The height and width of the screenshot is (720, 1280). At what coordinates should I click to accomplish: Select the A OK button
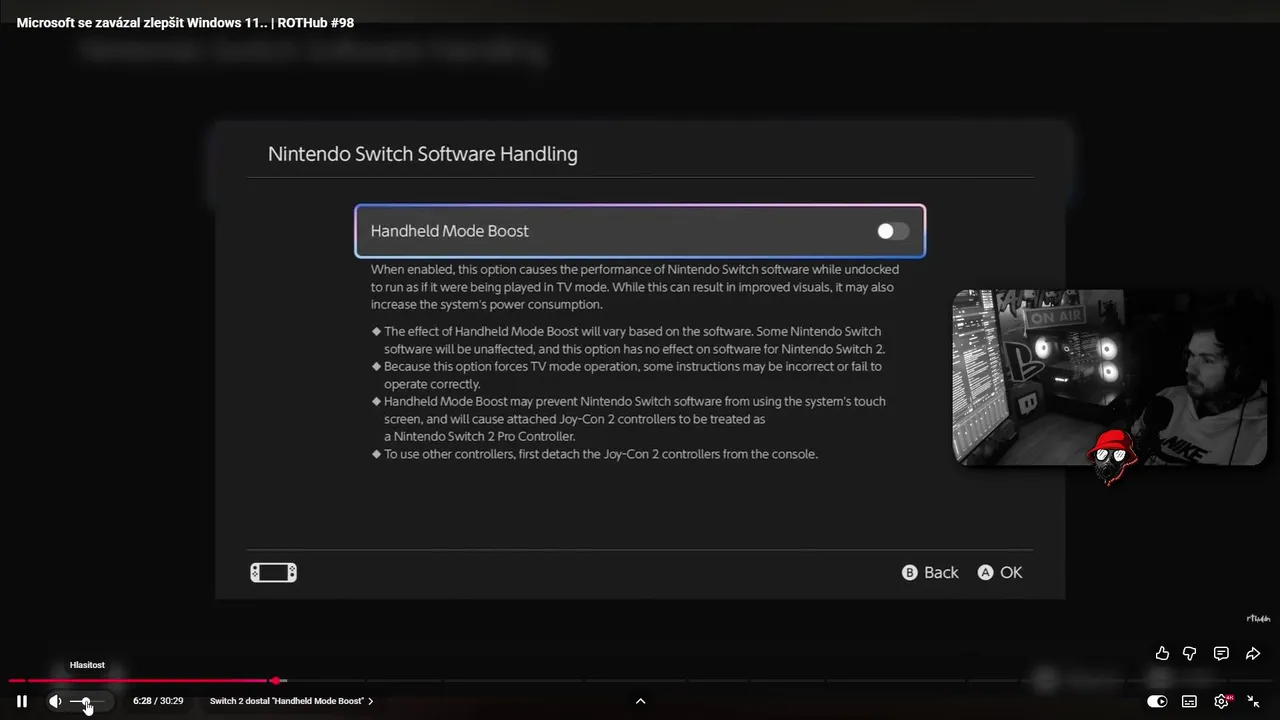(x=1000, y=572)
